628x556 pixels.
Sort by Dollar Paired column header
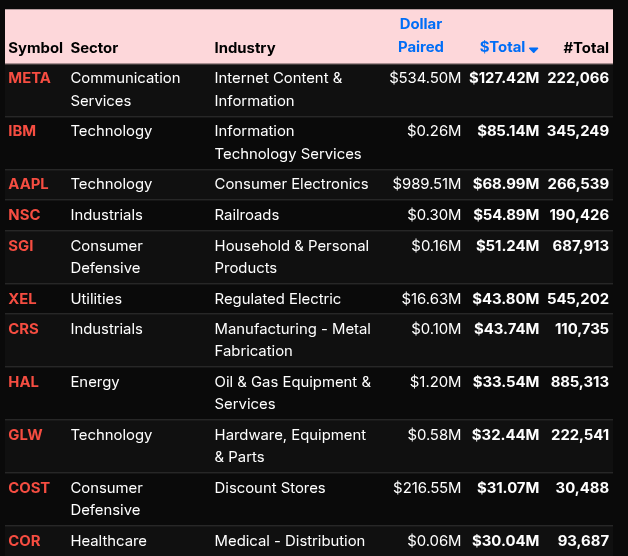pos(420,35)
